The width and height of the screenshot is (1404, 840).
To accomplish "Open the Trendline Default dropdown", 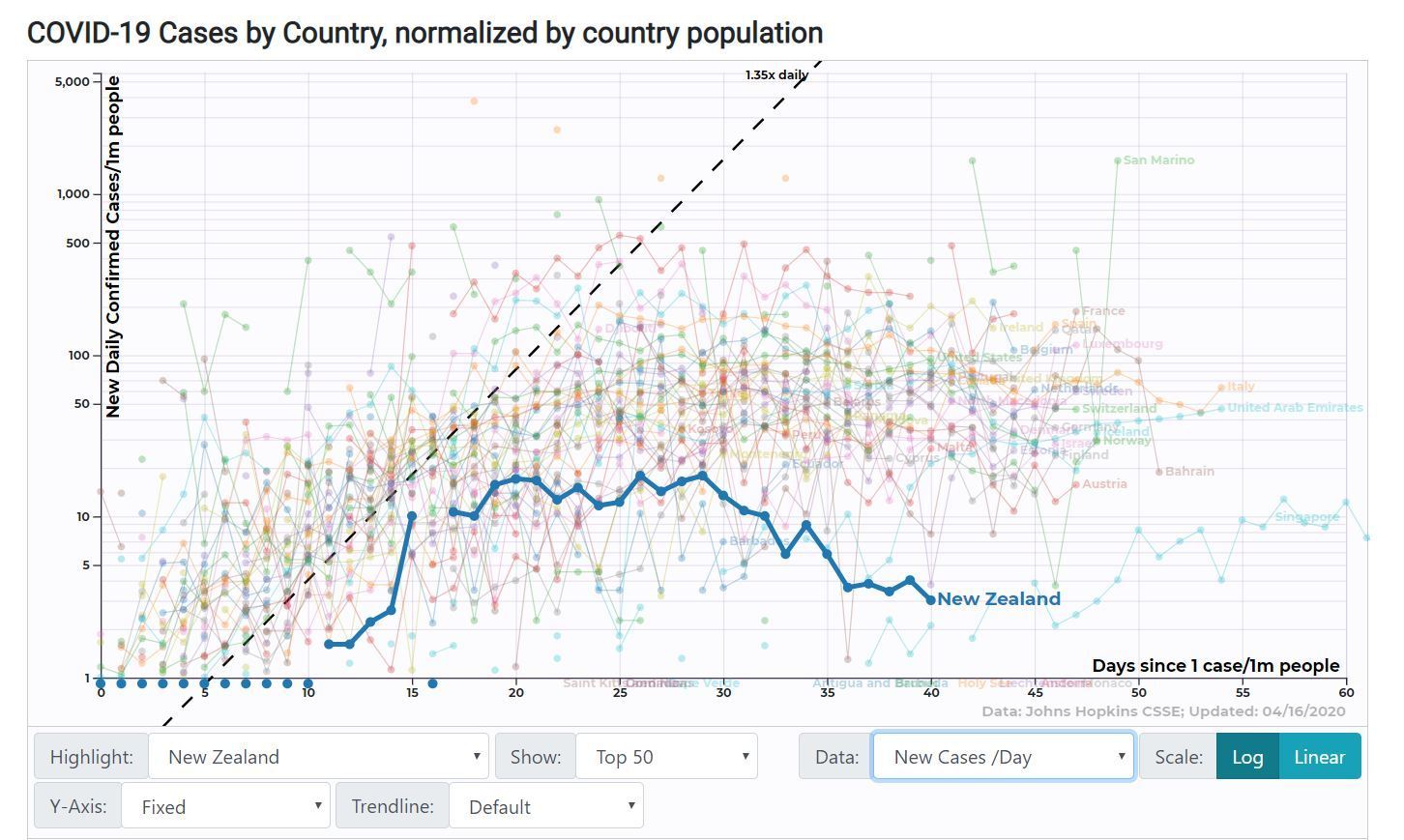I will 546,807.
